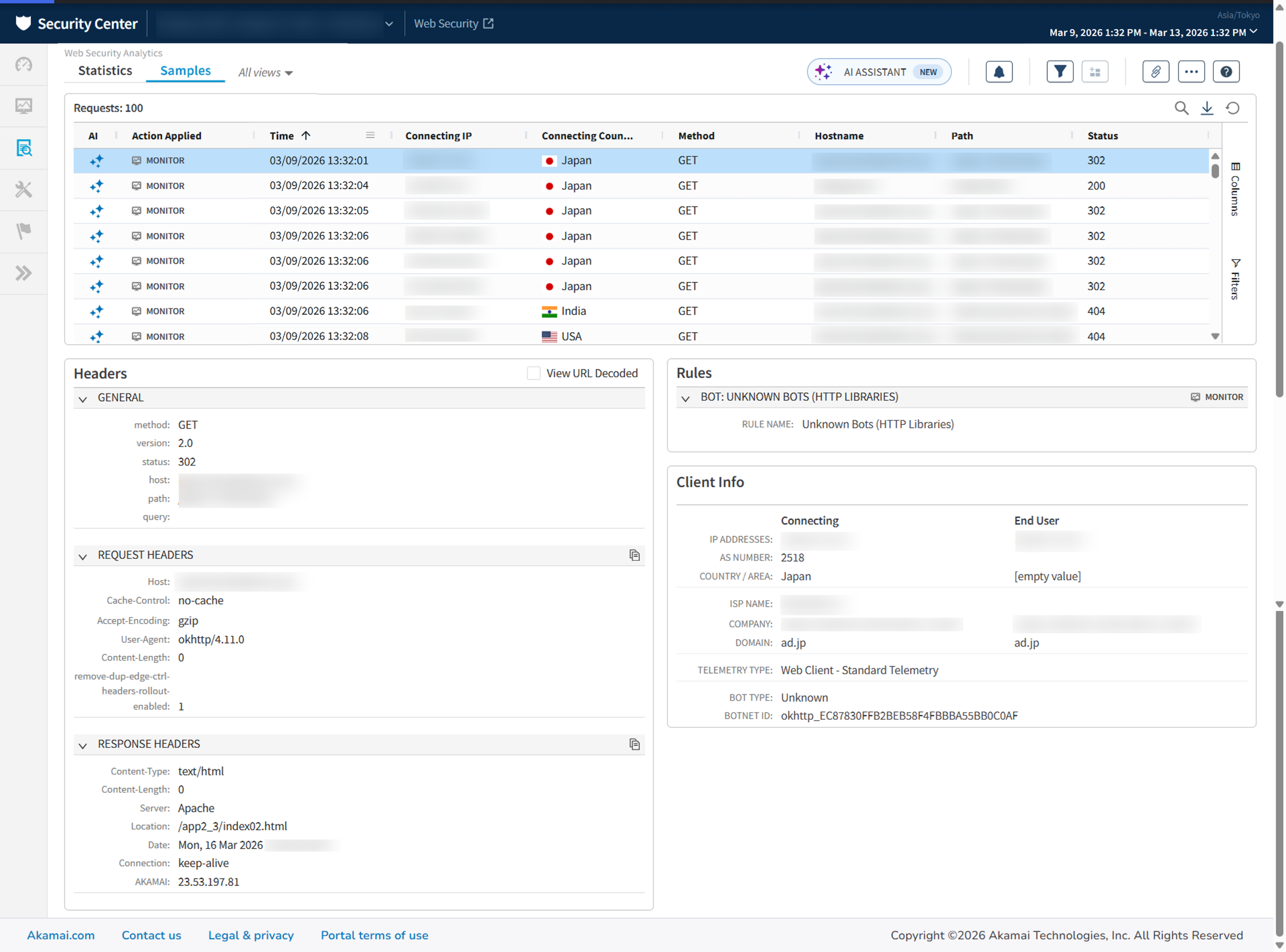
Task: Open the filter funnel icon in toolbar
Action: [1060, 72]
